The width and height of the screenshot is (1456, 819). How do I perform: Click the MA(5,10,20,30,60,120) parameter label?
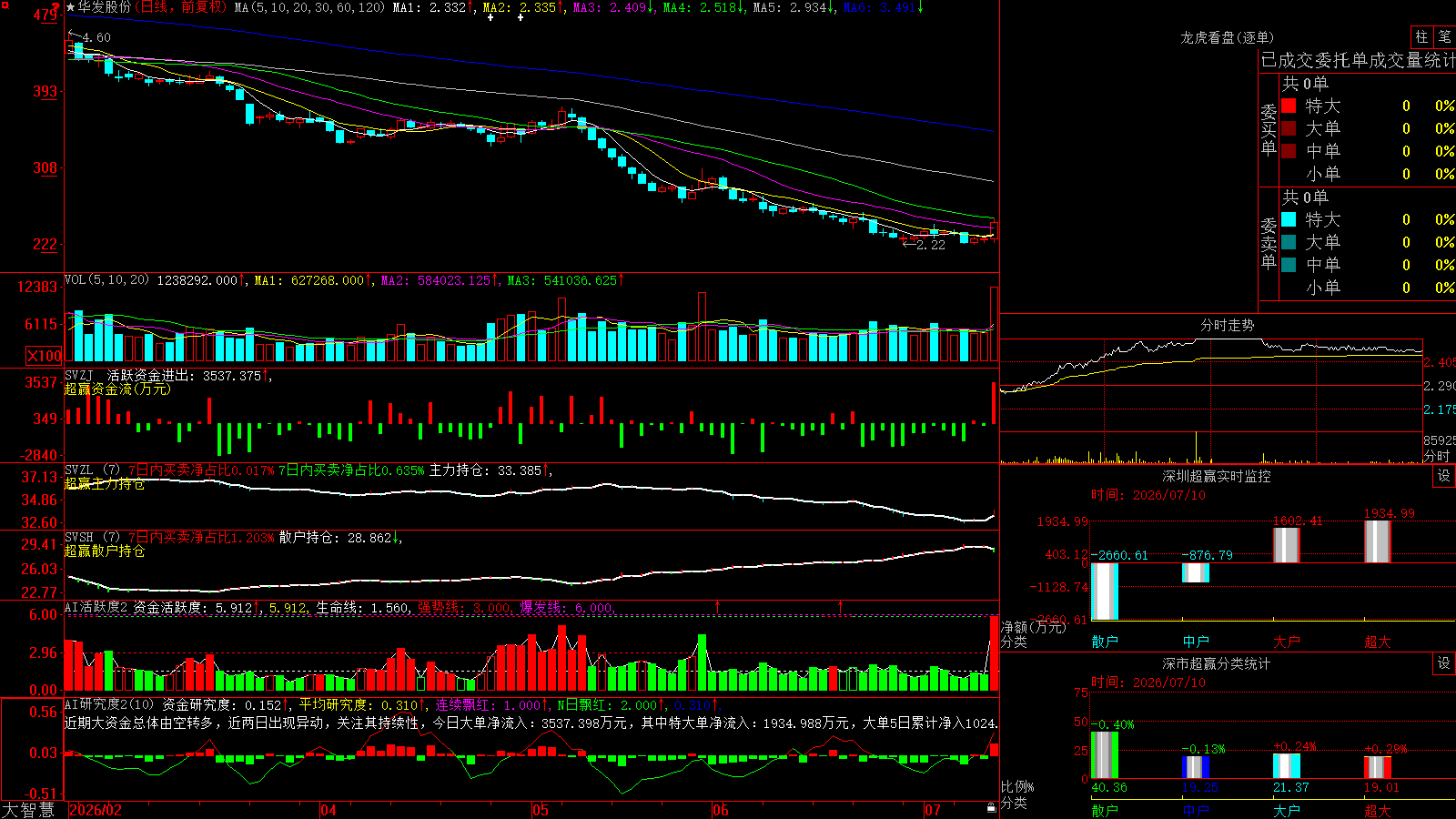pyautogui.click(x=309, y=7)
